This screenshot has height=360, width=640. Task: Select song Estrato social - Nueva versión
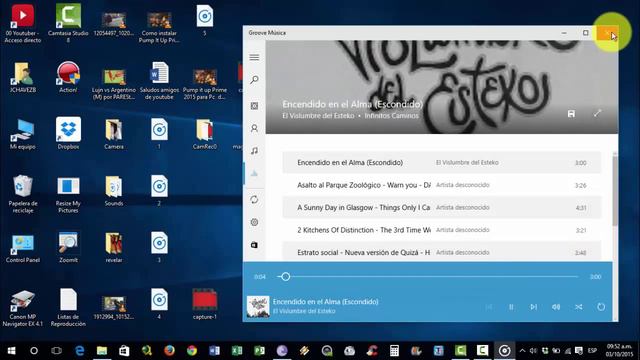(442, 252)
